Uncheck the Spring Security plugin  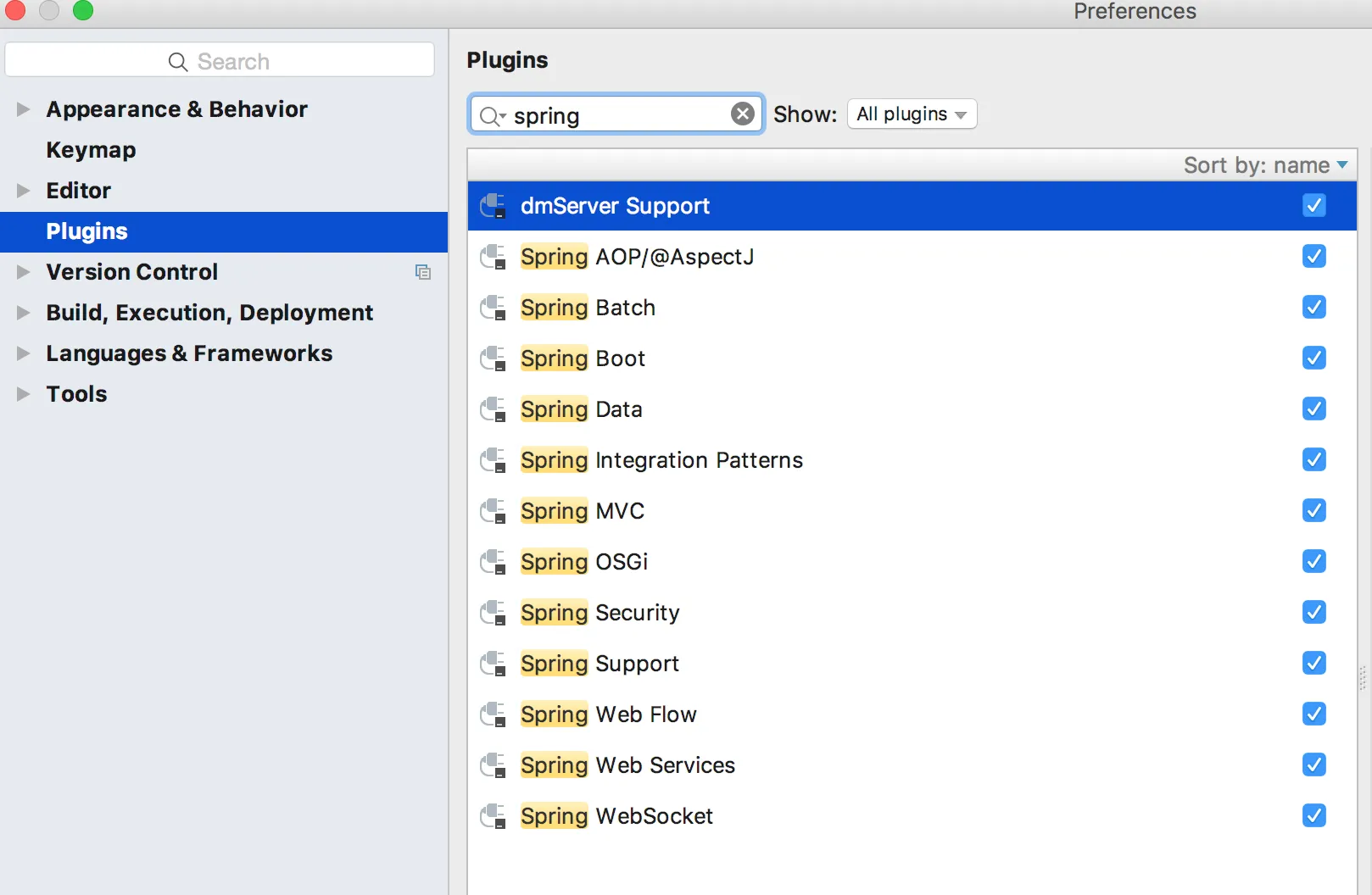1314,612
